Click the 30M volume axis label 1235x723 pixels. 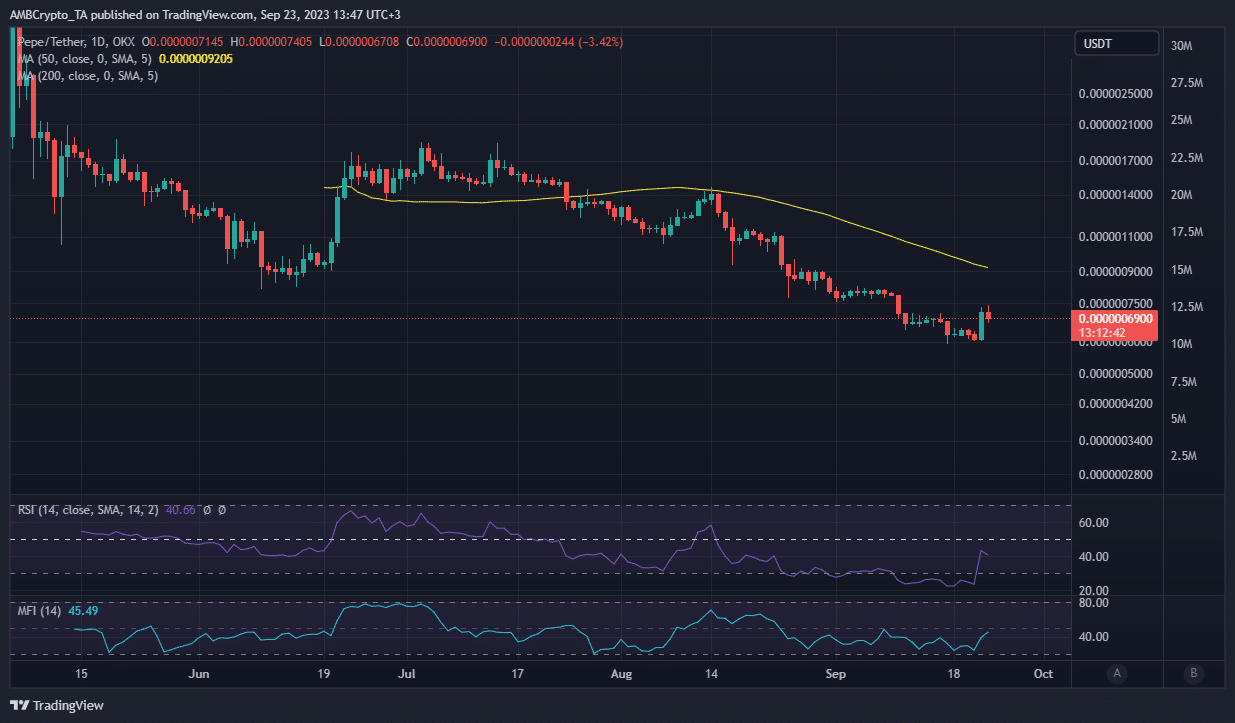1180,46
